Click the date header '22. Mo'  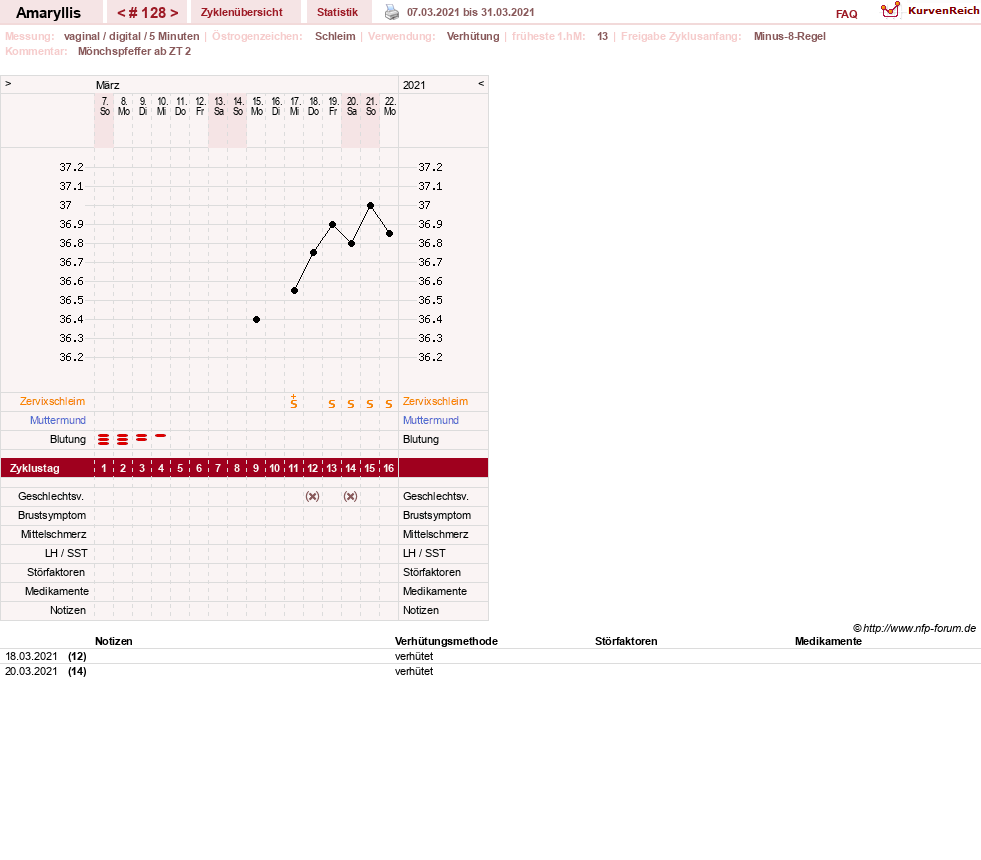(390, 106)
